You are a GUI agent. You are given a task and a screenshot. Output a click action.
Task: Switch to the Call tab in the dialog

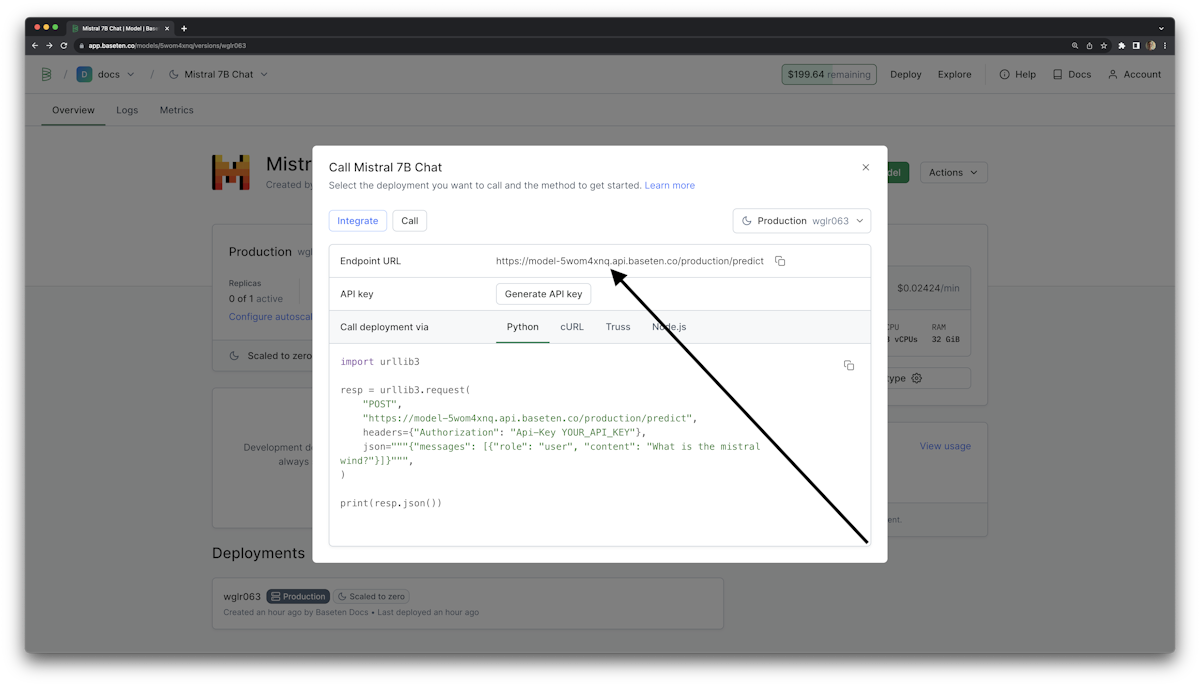pyautogui.click(x=410, y=221)
